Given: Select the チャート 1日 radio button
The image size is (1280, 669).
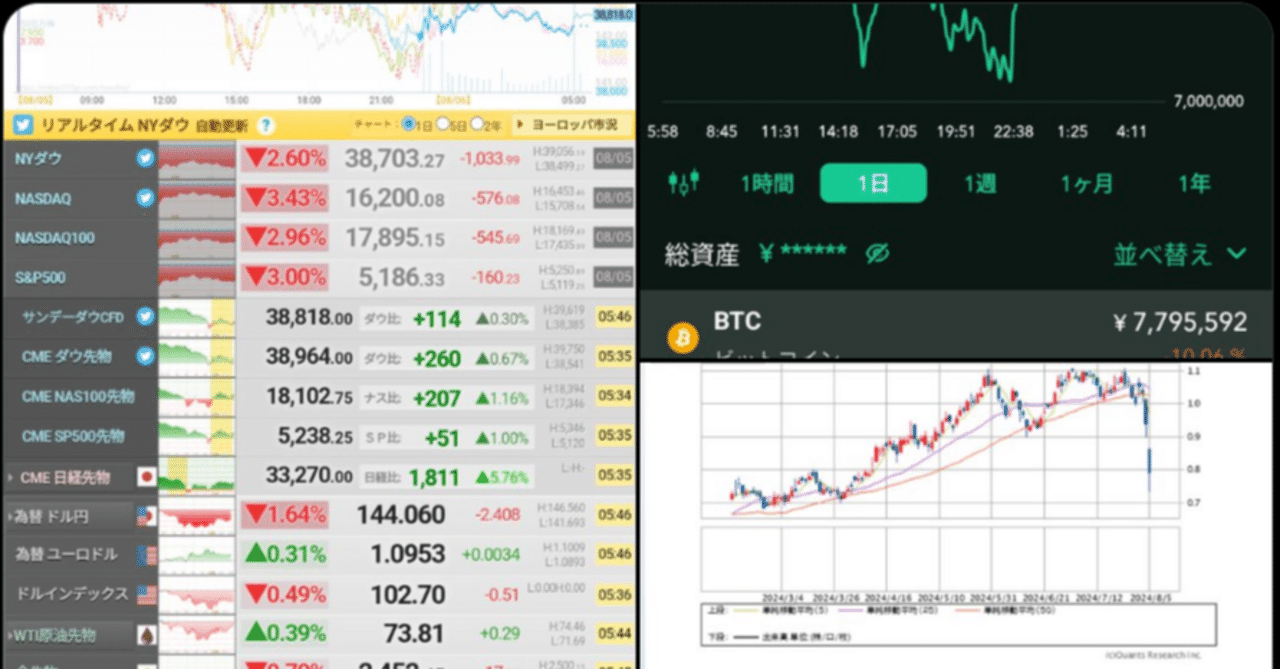Looking at the screenshot, I should [408, 125].
